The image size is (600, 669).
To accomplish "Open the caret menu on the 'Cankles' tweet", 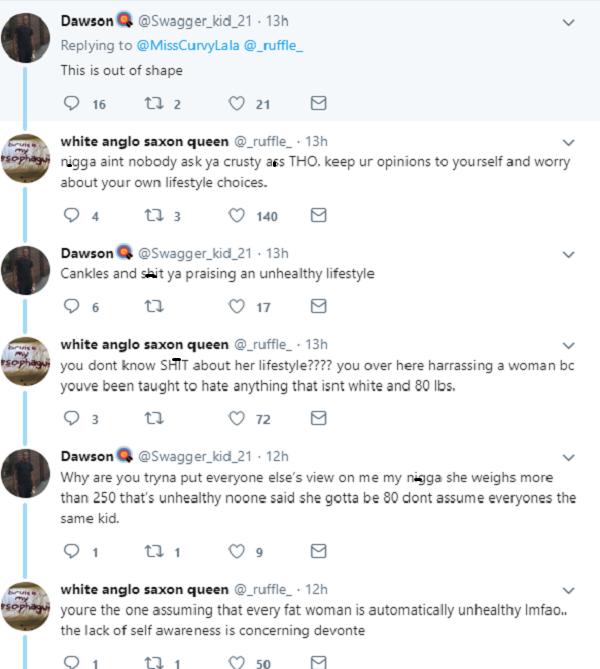I will coord(569,254).
